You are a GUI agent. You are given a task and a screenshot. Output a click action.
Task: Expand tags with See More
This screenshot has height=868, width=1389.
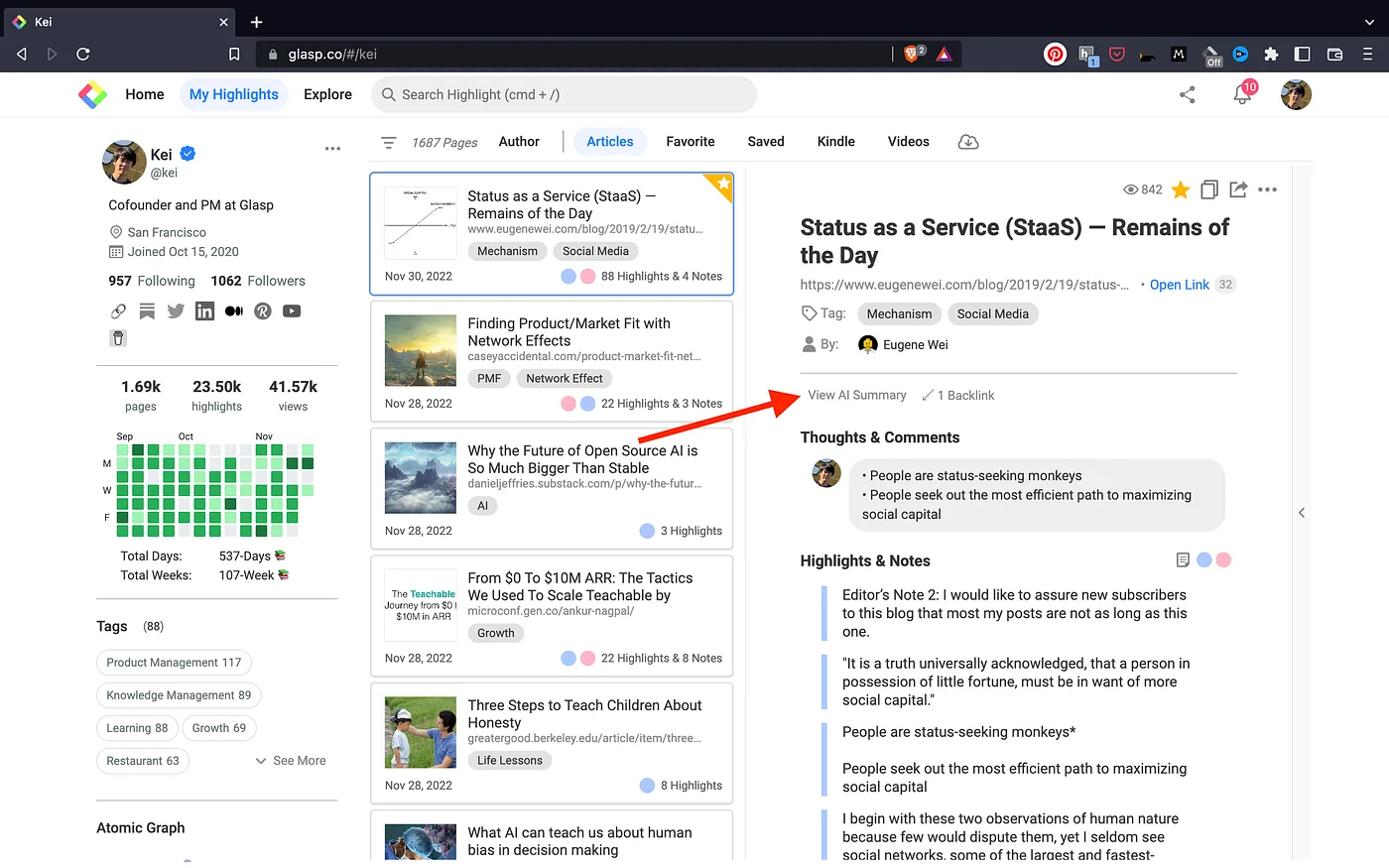[291, 761]
